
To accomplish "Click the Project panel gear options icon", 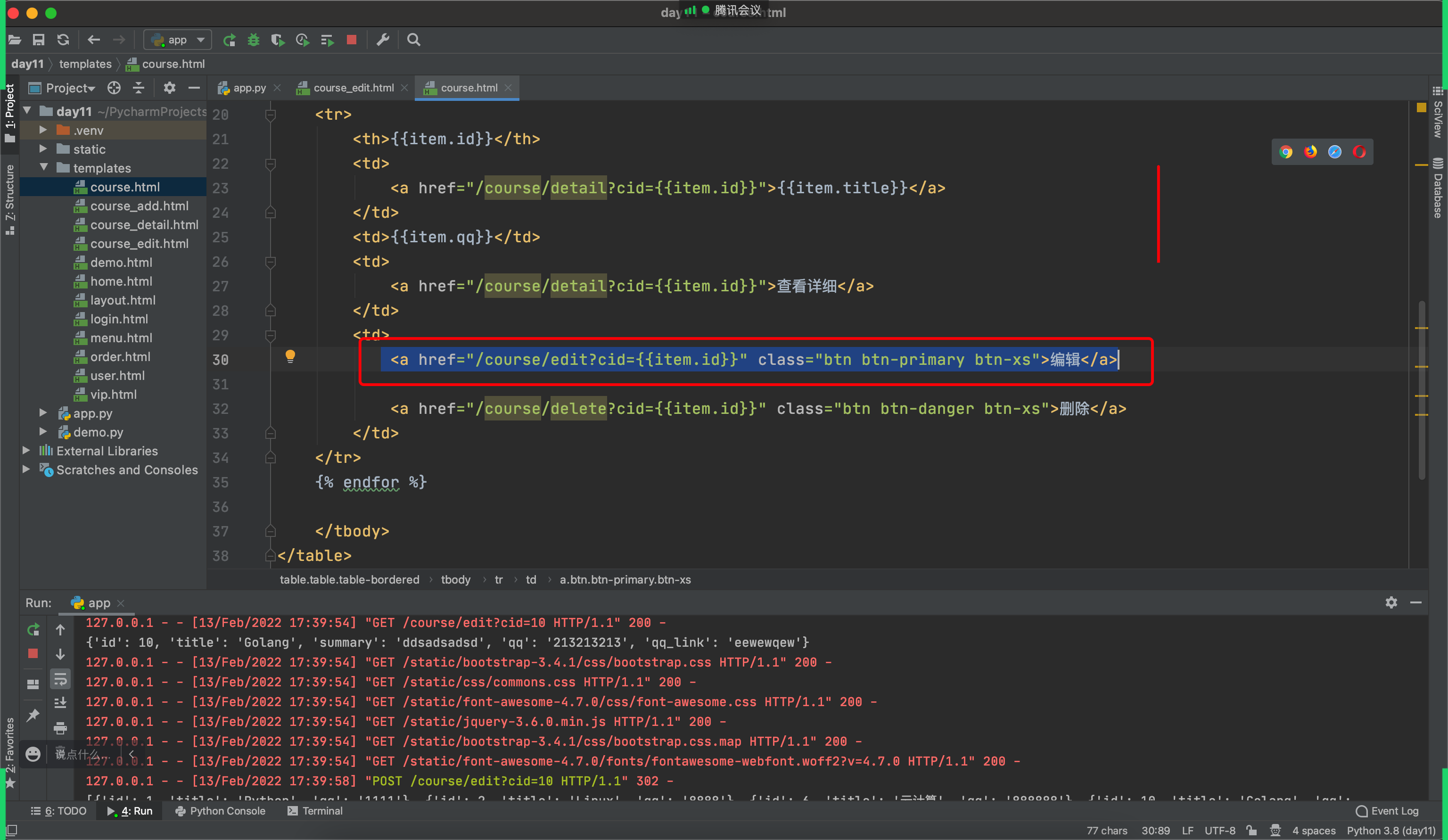I will click(x=169, y=88).
